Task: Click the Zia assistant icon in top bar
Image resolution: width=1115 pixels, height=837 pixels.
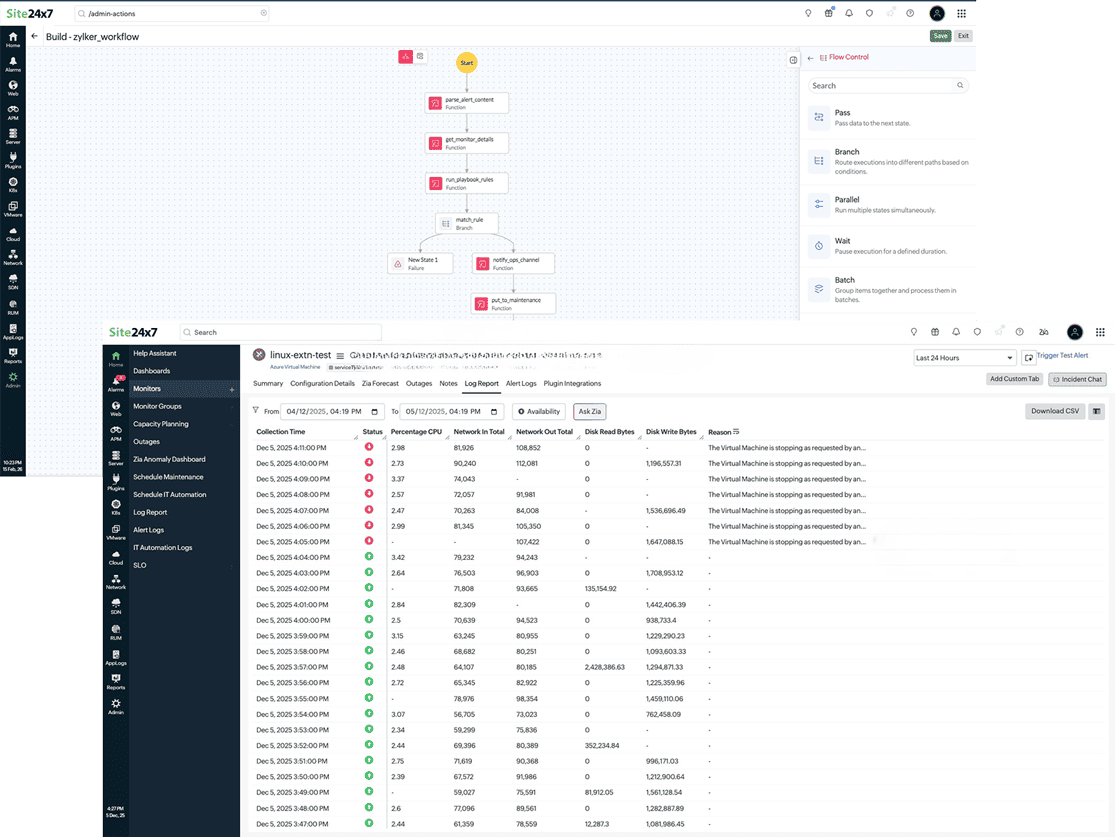Action: [x=1045, y=332]
